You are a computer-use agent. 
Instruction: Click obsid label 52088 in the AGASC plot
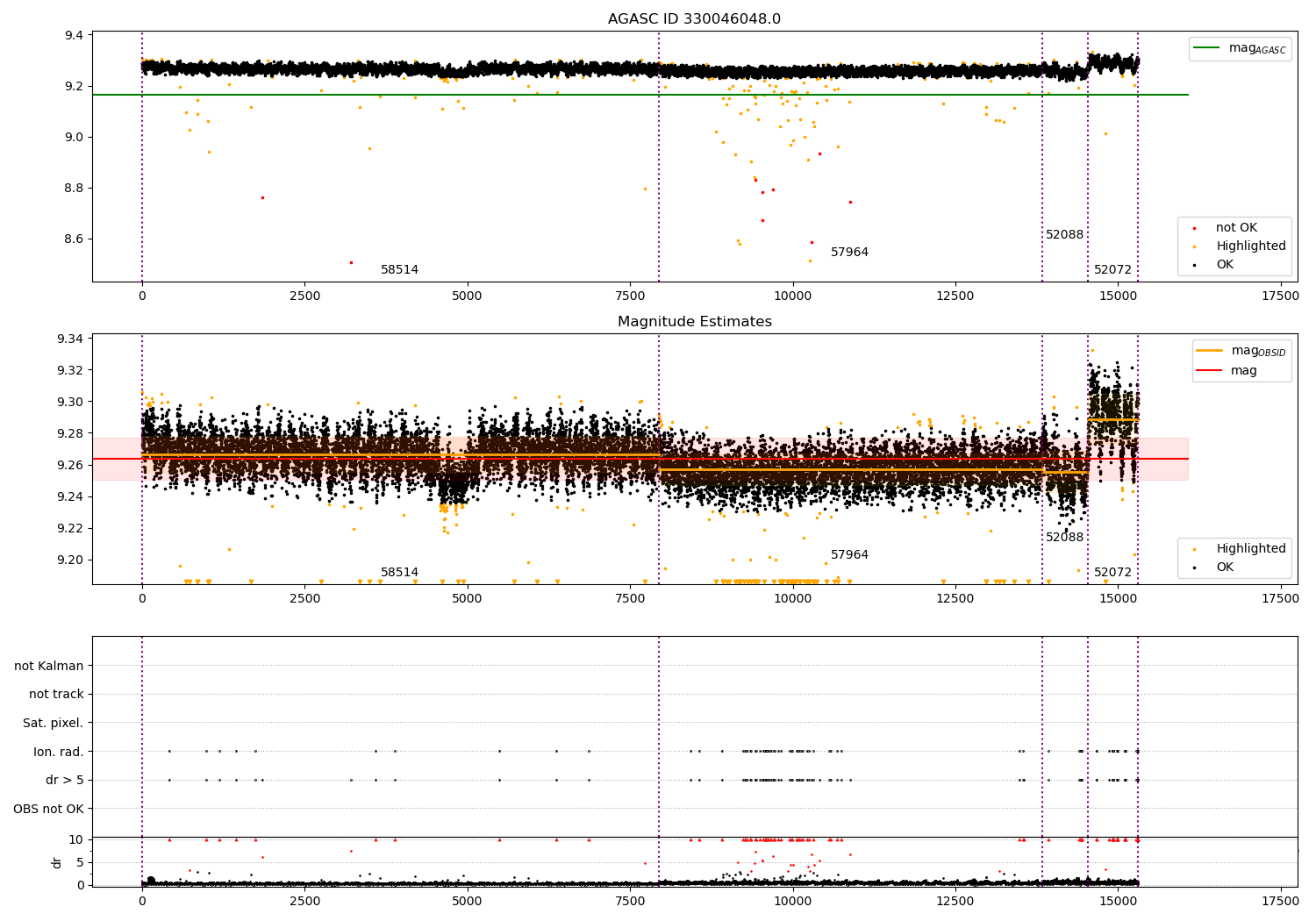coord(1064,235)
